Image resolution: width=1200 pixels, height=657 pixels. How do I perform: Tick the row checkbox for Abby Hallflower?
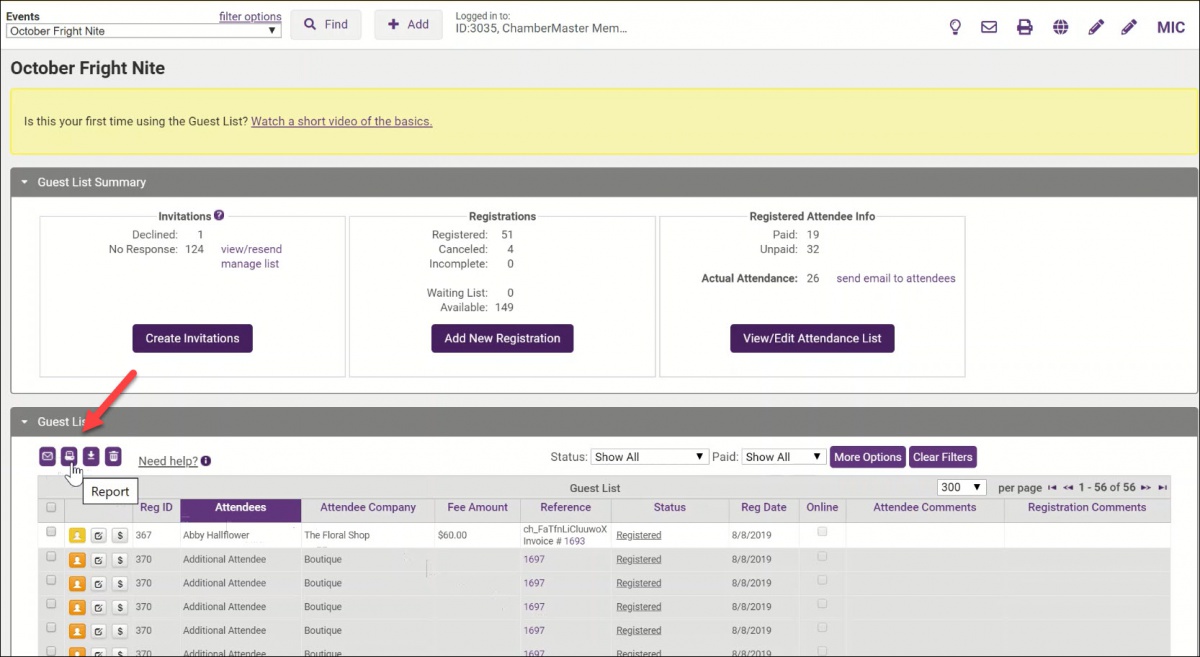tap(51, 532)
